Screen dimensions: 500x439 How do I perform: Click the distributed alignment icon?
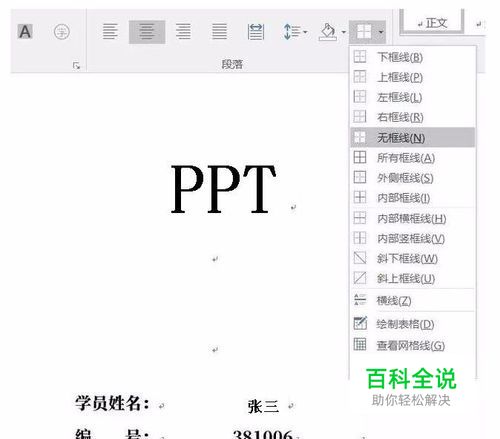pos(256,32)
